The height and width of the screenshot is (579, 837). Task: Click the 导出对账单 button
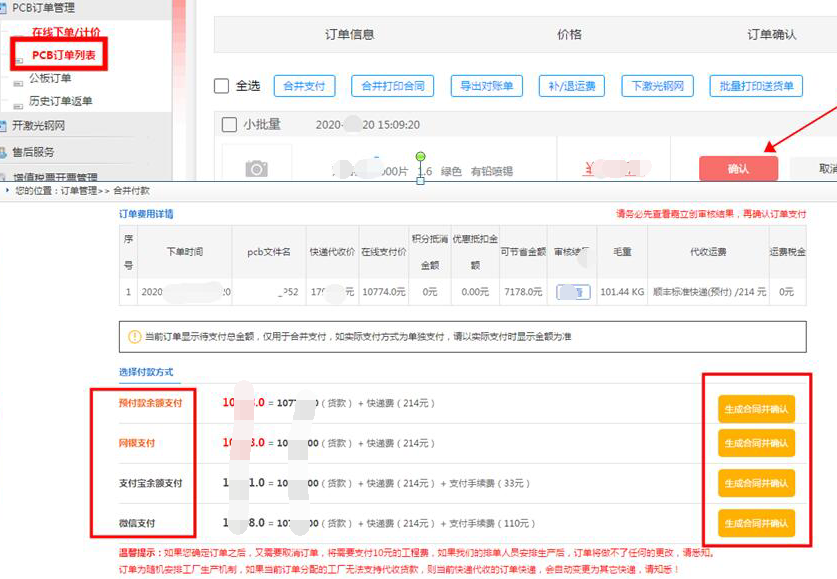click(x=487, y=86)
